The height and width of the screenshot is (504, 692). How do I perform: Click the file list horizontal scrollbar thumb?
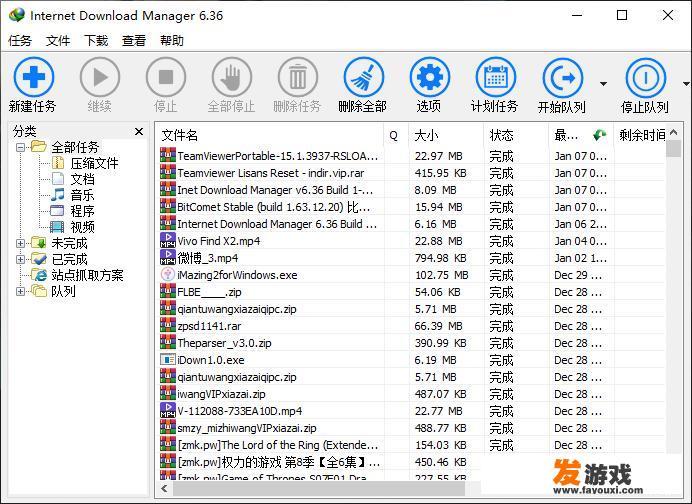(319, 489)
